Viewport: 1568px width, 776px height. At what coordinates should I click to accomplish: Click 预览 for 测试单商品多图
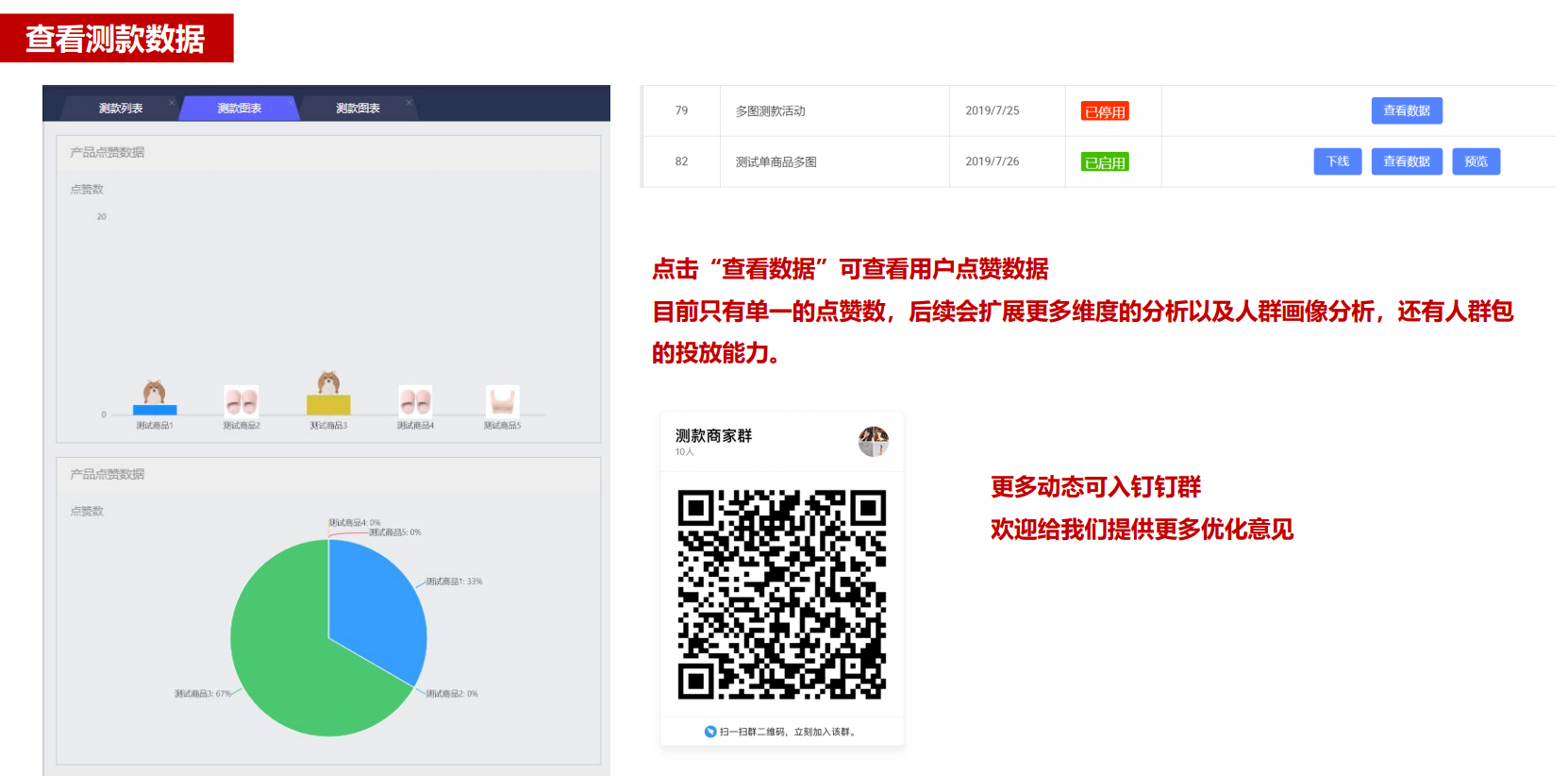[x=1476, y=161]
